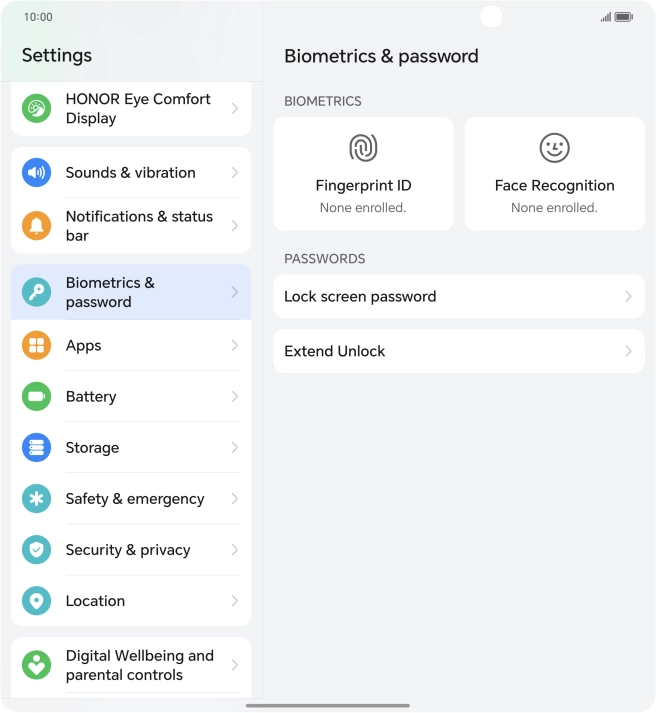Screen dimensions: 656x713
Task: Tap the battery status indicator
Action: (x=624, y=17)
